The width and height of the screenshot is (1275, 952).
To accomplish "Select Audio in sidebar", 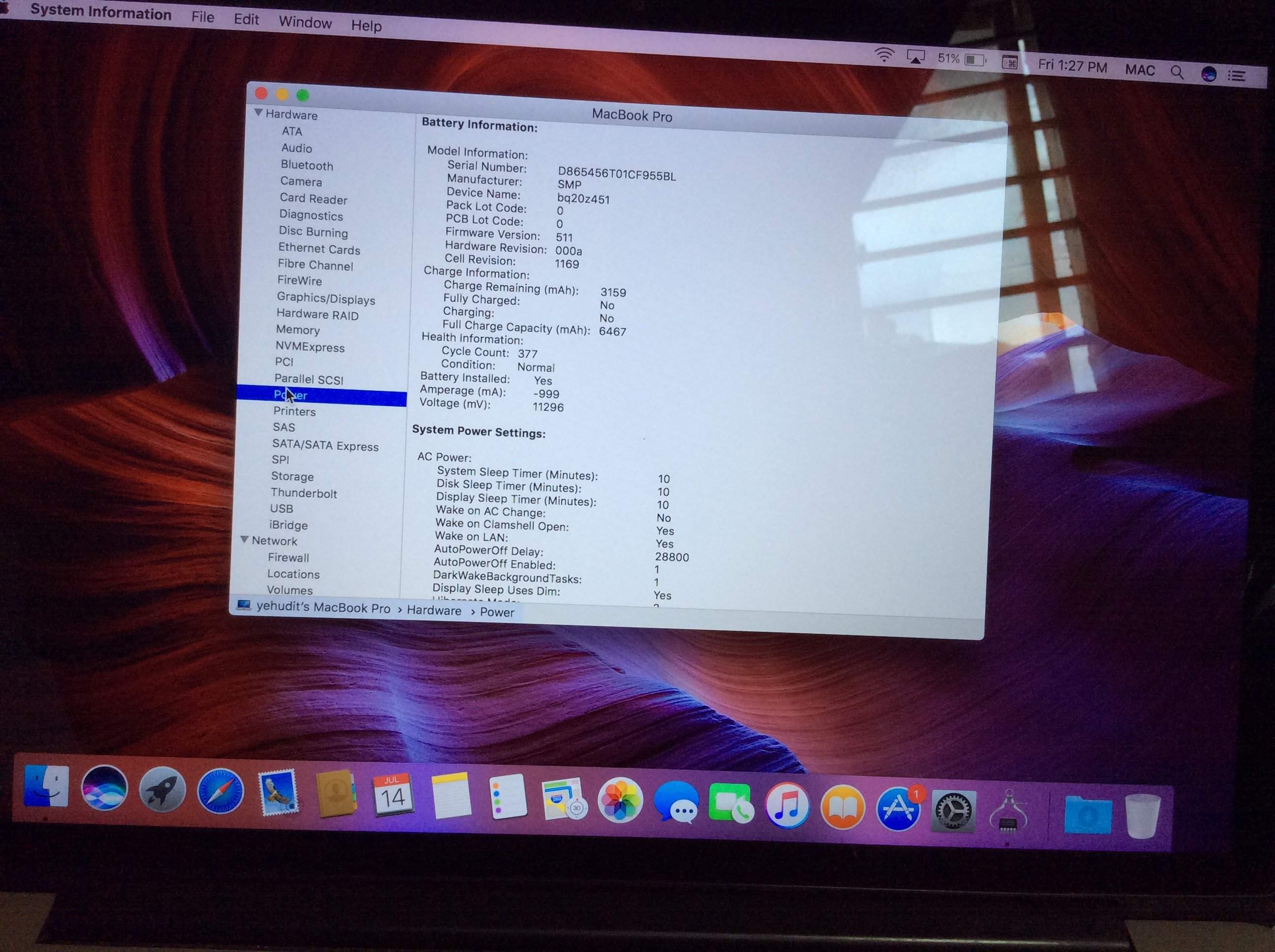I will (x=296, y=148).
